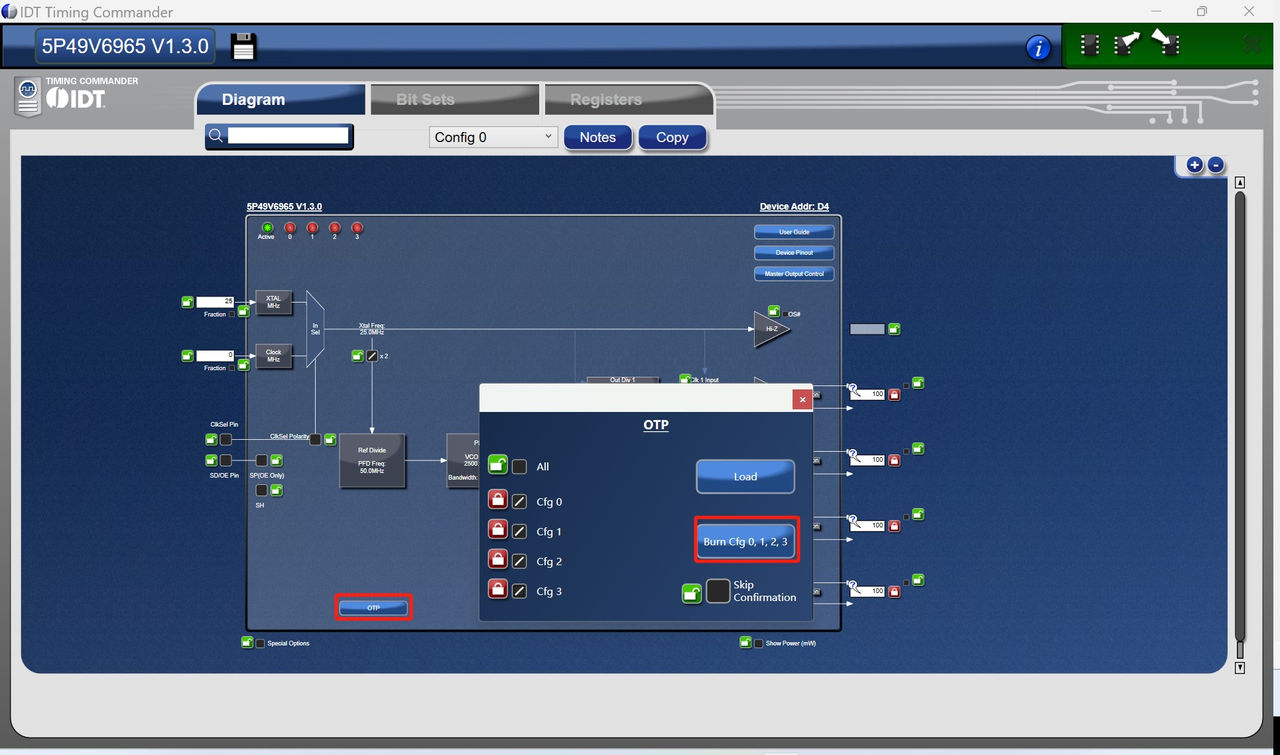The height and width of the screenshot is (755, 1280).
Task: Enable the Special Options checkbox
Action: click(x=260, y=643)
